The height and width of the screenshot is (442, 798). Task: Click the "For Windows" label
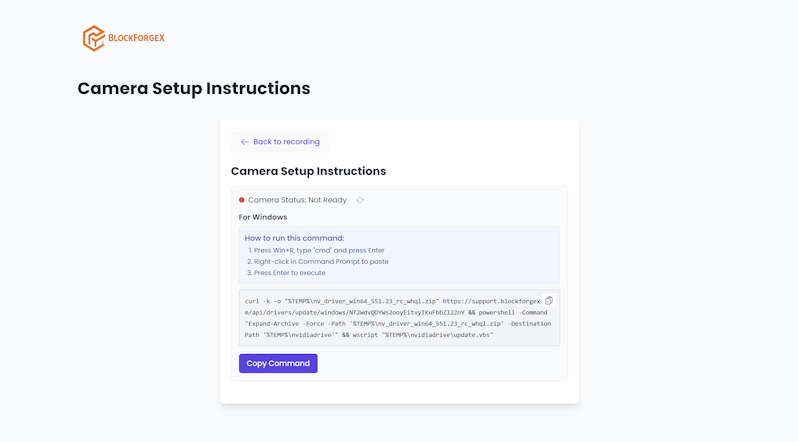(x=263, y=217)
